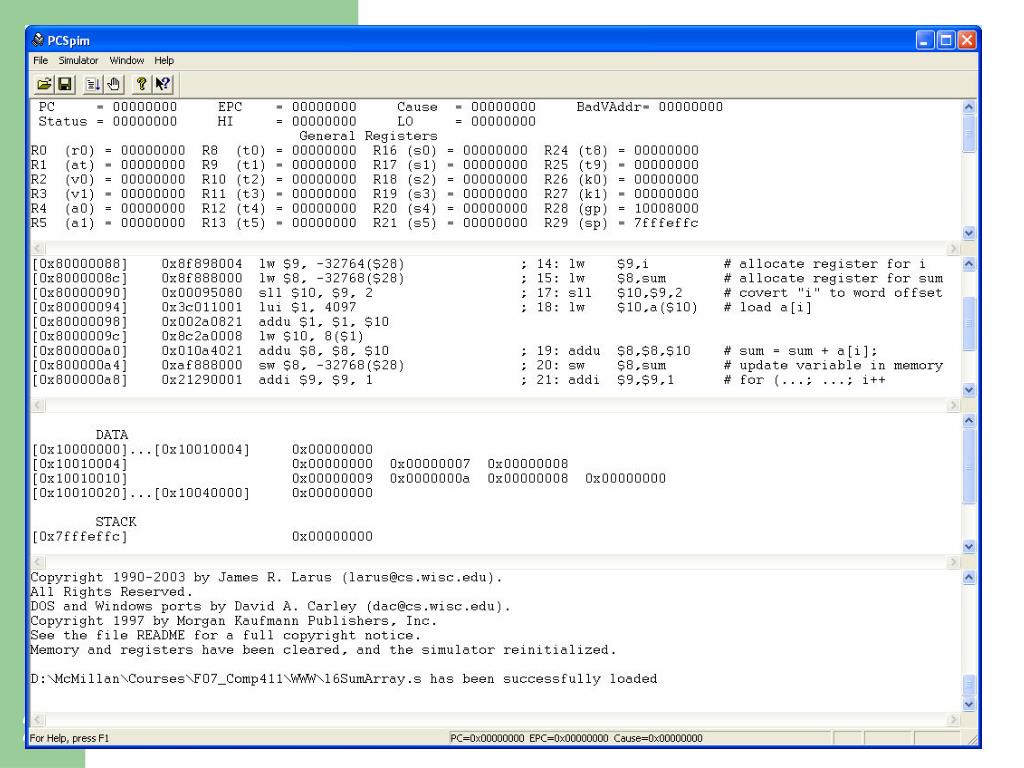Click the BadVAddr value 00000000
The width and height of the screenshot is (1024, 768).
[x=690, y=106]
